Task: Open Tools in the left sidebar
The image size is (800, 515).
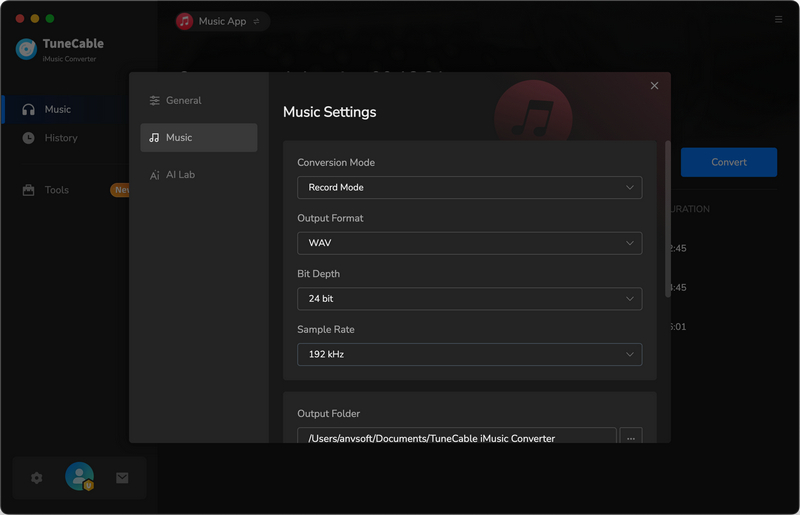Action: point(57,190)
